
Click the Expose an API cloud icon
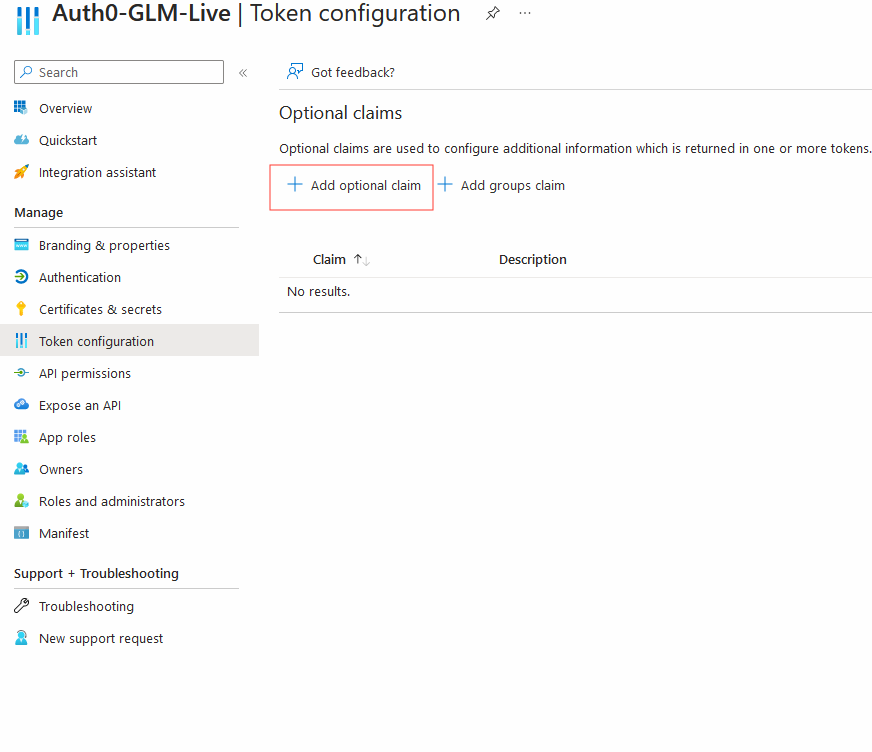[x=21, y=405]
